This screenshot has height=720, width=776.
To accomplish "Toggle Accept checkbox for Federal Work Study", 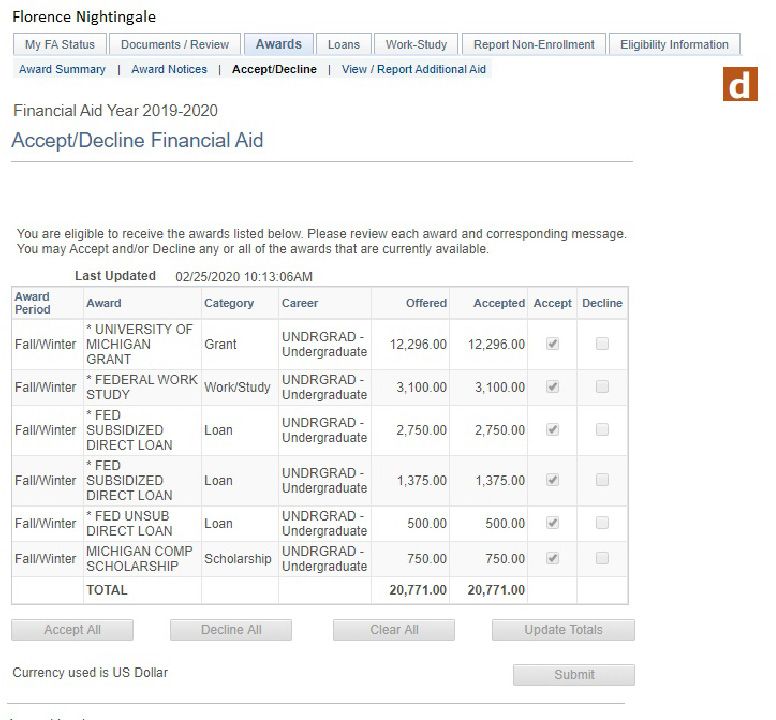I will pyautogui.click(x=552, y=386).
